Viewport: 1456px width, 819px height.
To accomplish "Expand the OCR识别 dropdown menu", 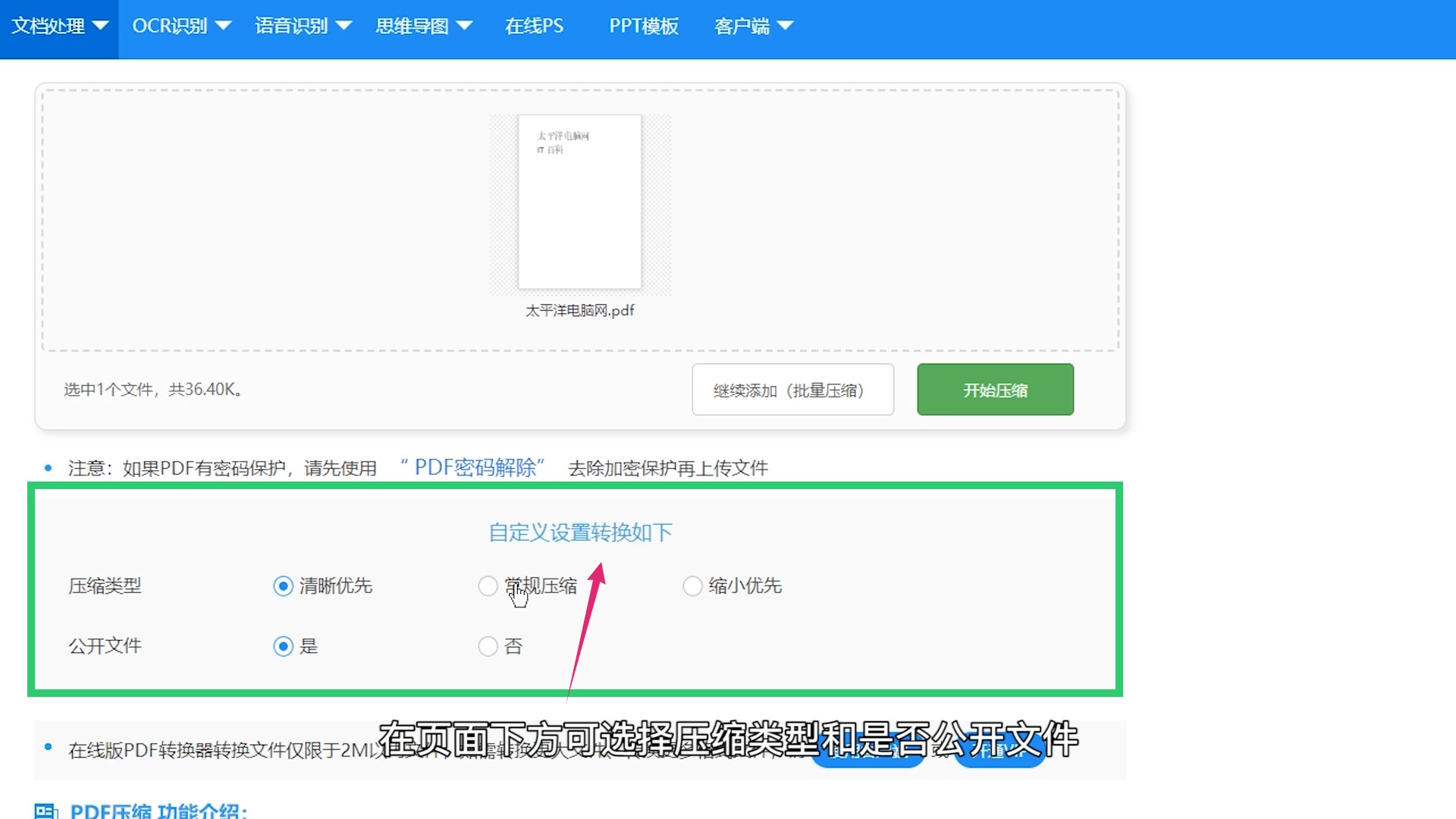I will [x=181, y=27].
